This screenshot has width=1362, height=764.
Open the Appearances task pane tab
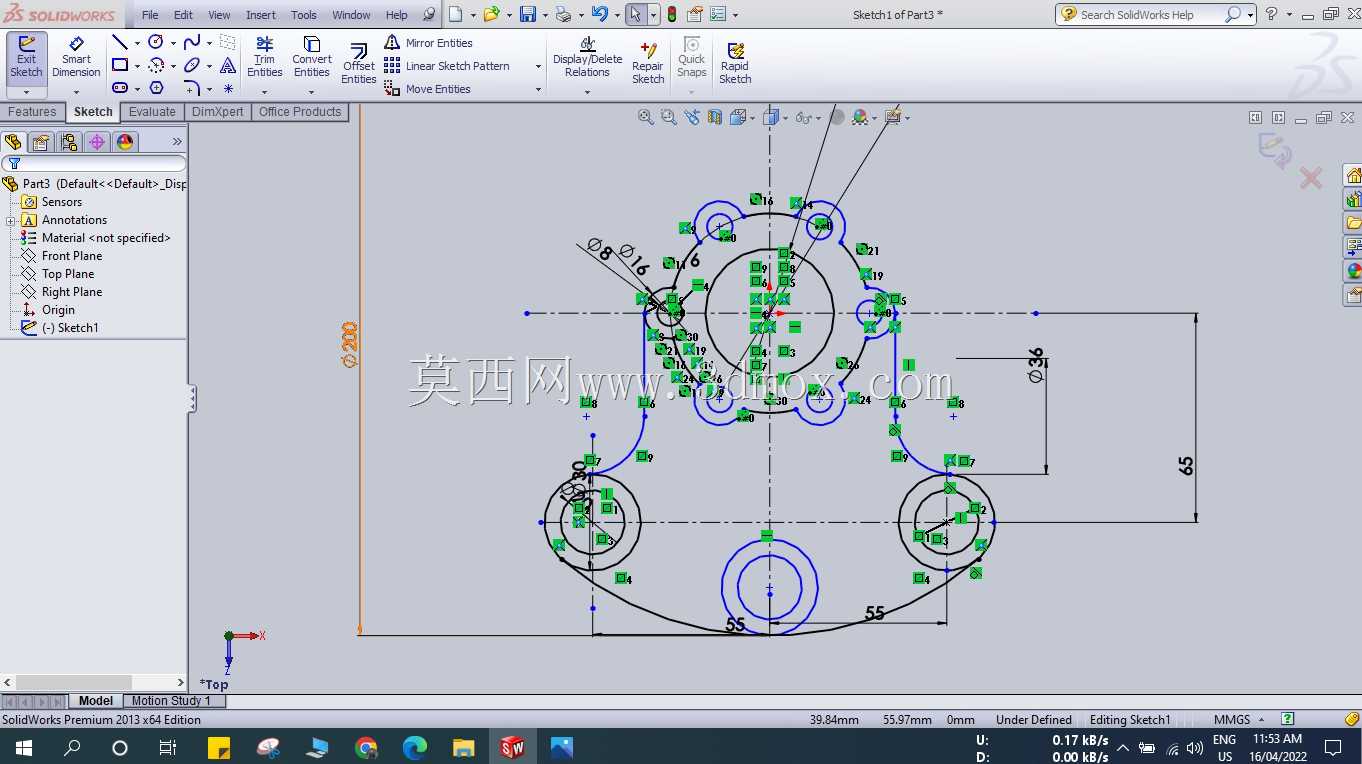click(1353, 271)
